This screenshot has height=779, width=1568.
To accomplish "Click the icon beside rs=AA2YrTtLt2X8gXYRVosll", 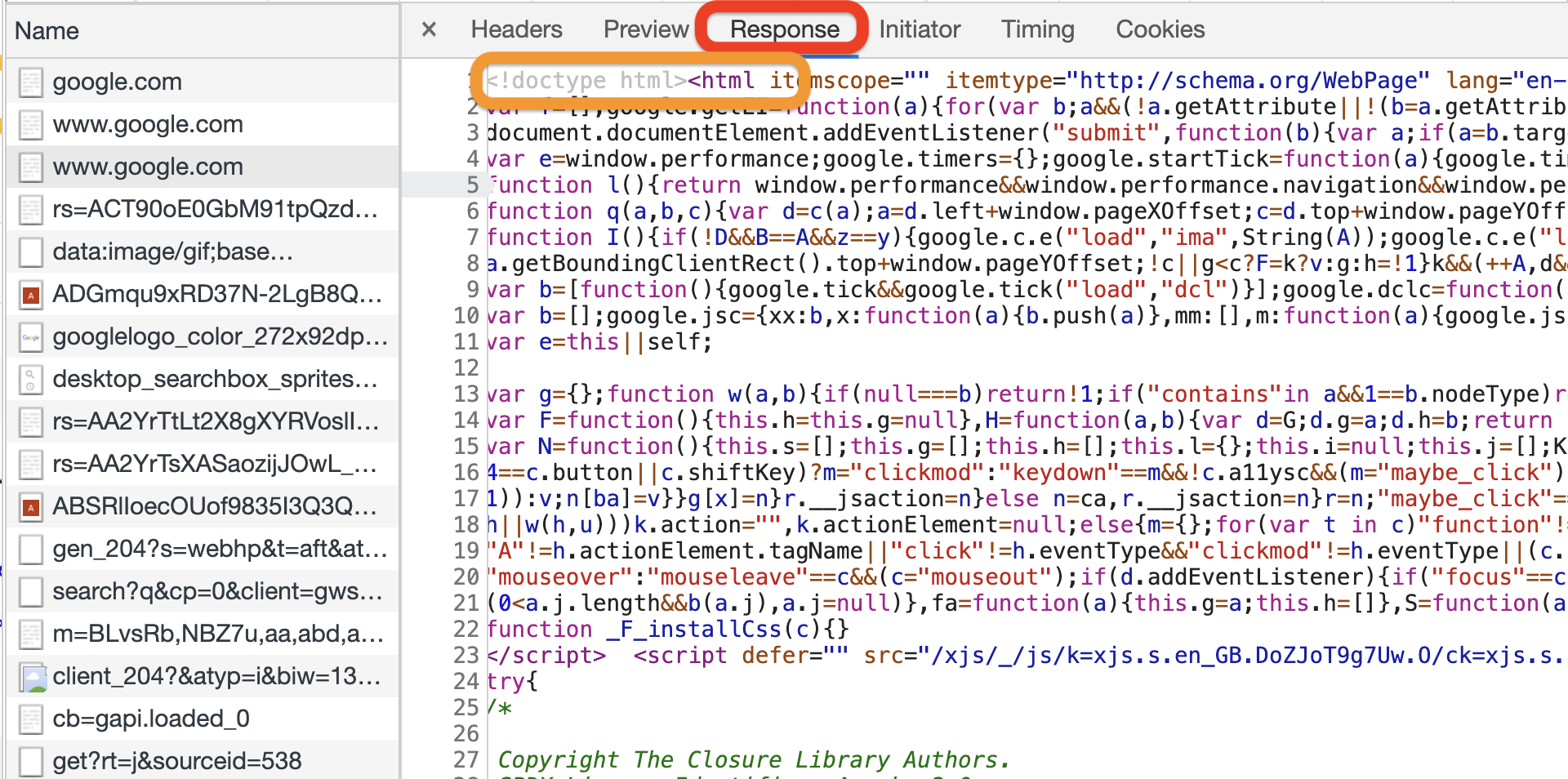I will (31, 422).
